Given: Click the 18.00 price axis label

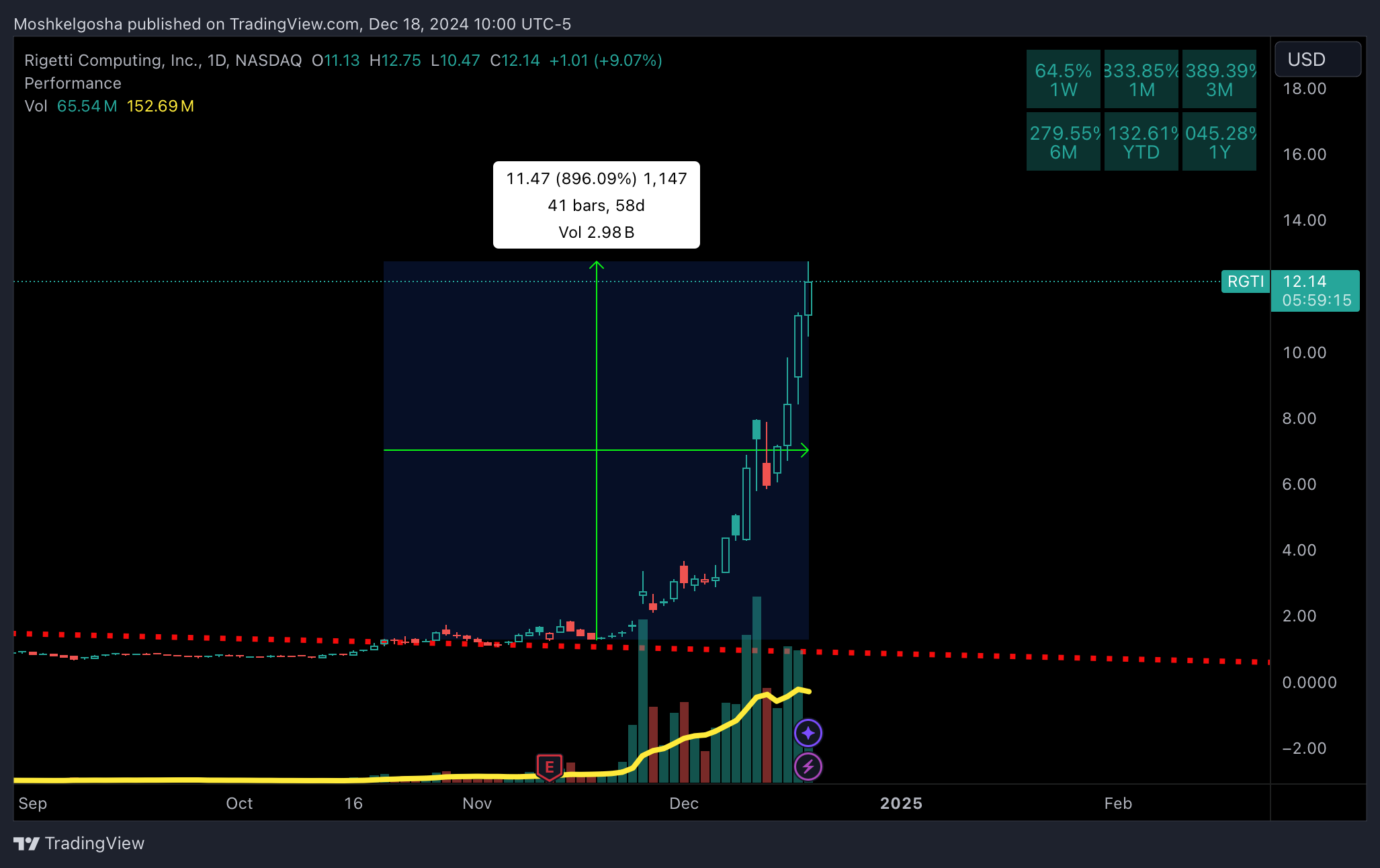Looking at the screenshot, I should click(1304, 89).
